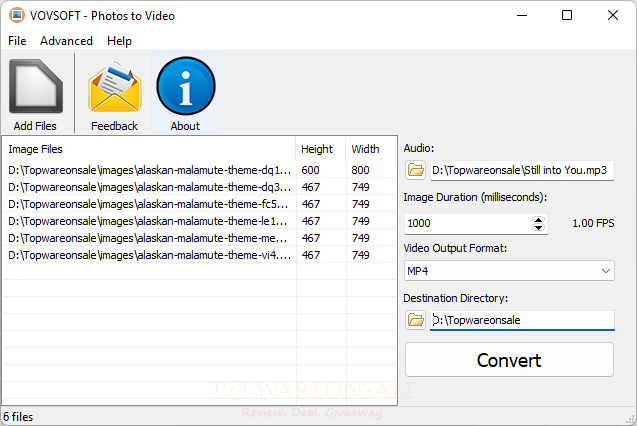Maximize the Photos to Video window
The width and height of the screenshot is (637, 426).
567,15
